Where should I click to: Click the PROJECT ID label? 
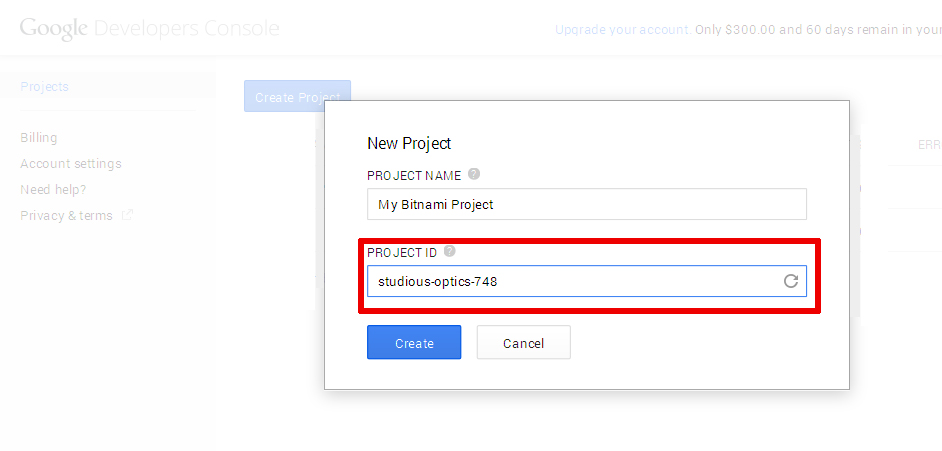(x=402, y=253)
